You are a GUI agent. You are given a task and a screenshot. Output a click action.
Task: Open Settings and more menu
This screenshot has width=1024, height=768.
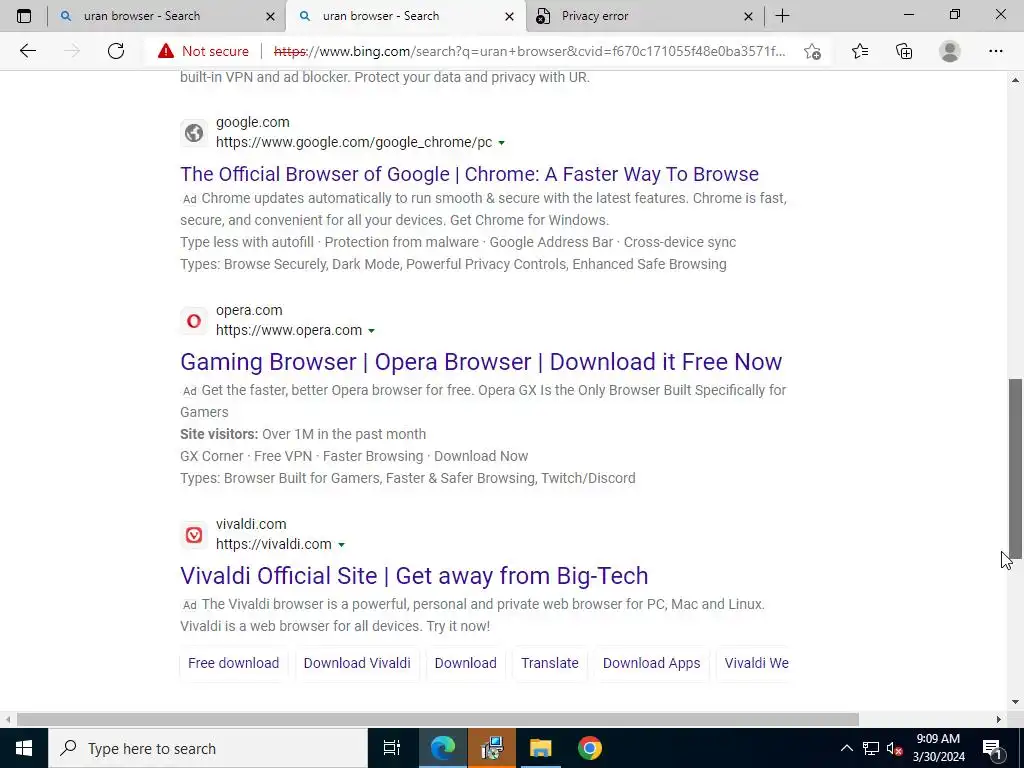(995, 51)
